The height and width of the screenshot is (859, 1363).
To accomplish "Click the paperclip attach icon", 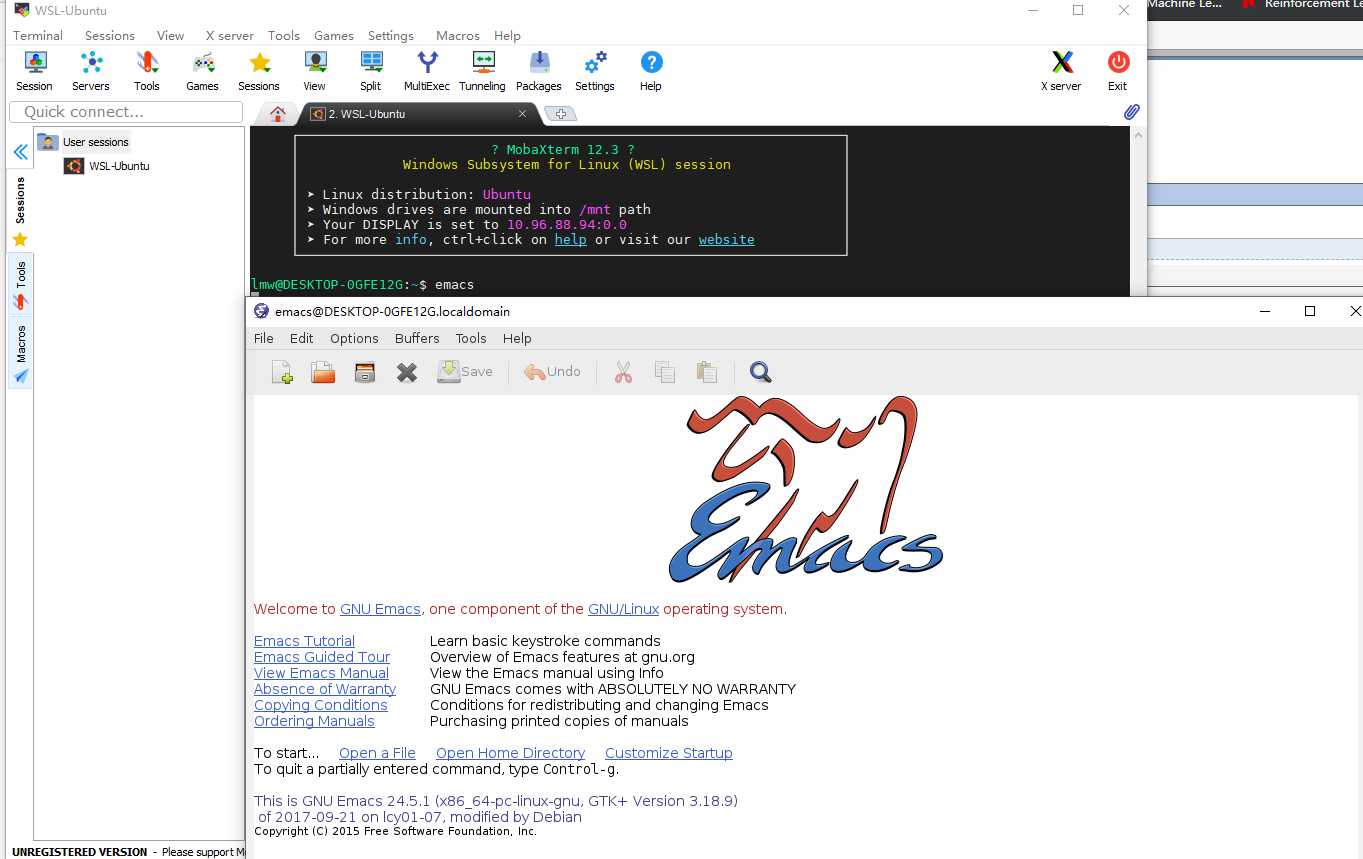I will click(1131, 112).
